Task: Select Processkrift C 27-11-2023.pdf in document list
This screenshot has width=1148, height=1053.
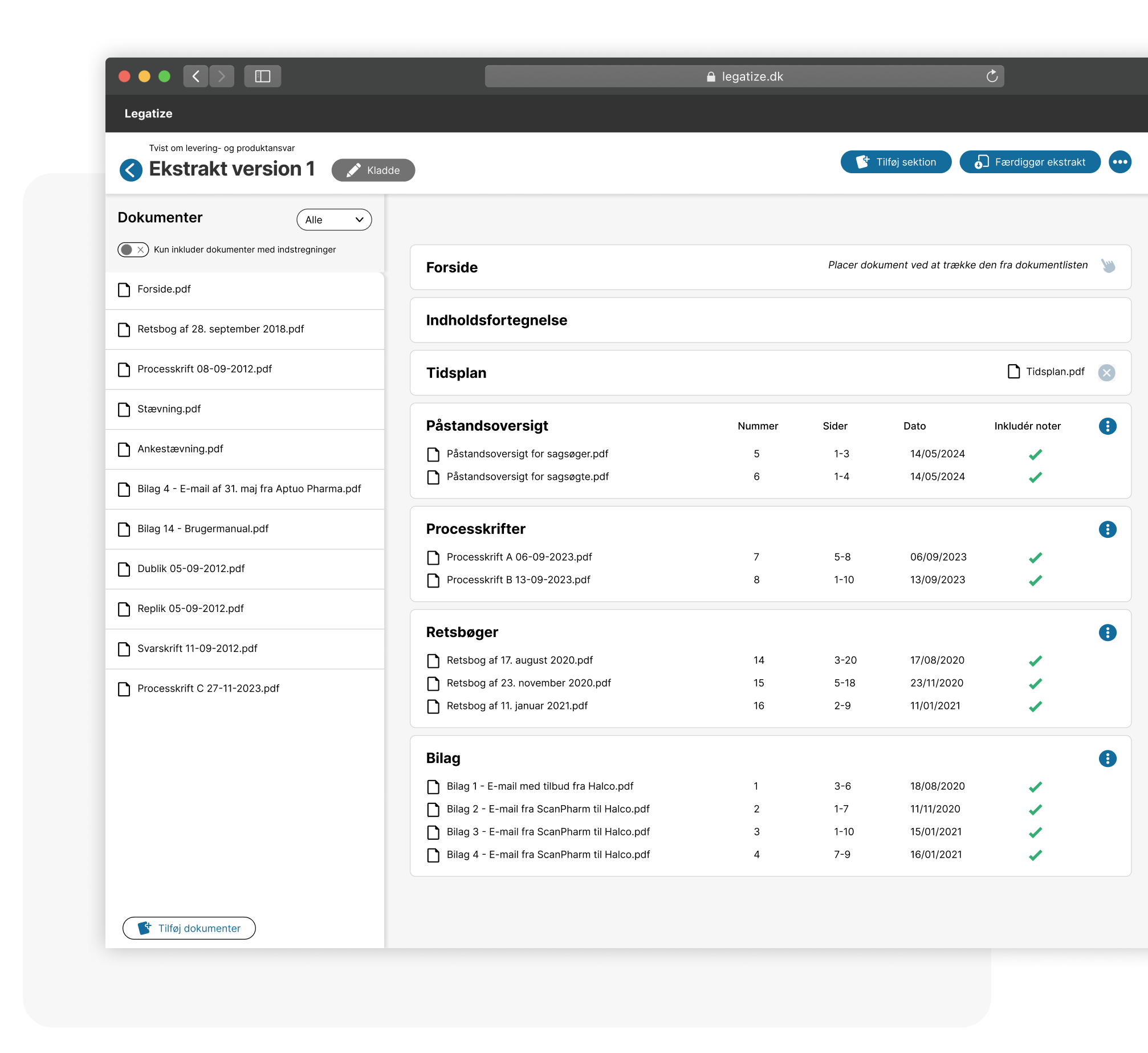Action: 245,688
